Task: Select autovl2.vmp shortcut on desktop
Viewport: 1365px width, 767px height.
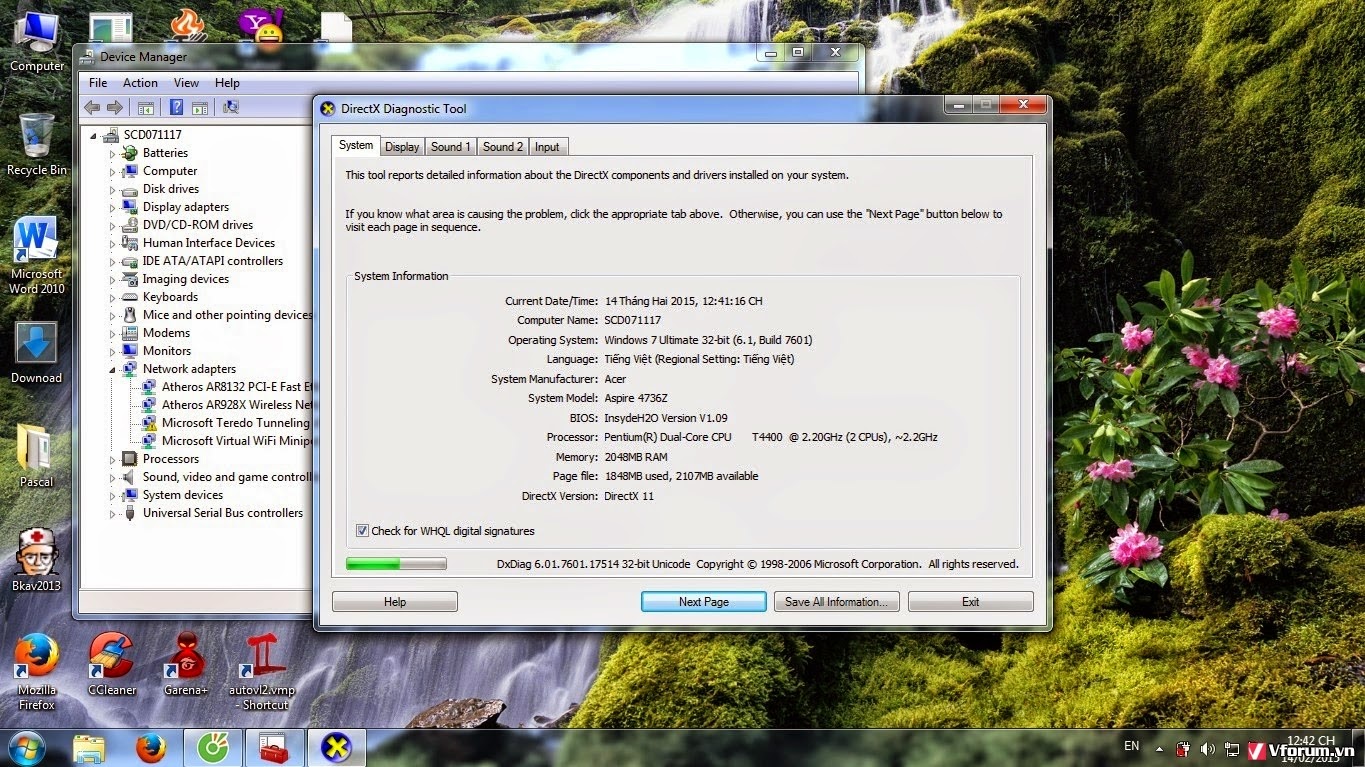Action: (x=261, y=672)
